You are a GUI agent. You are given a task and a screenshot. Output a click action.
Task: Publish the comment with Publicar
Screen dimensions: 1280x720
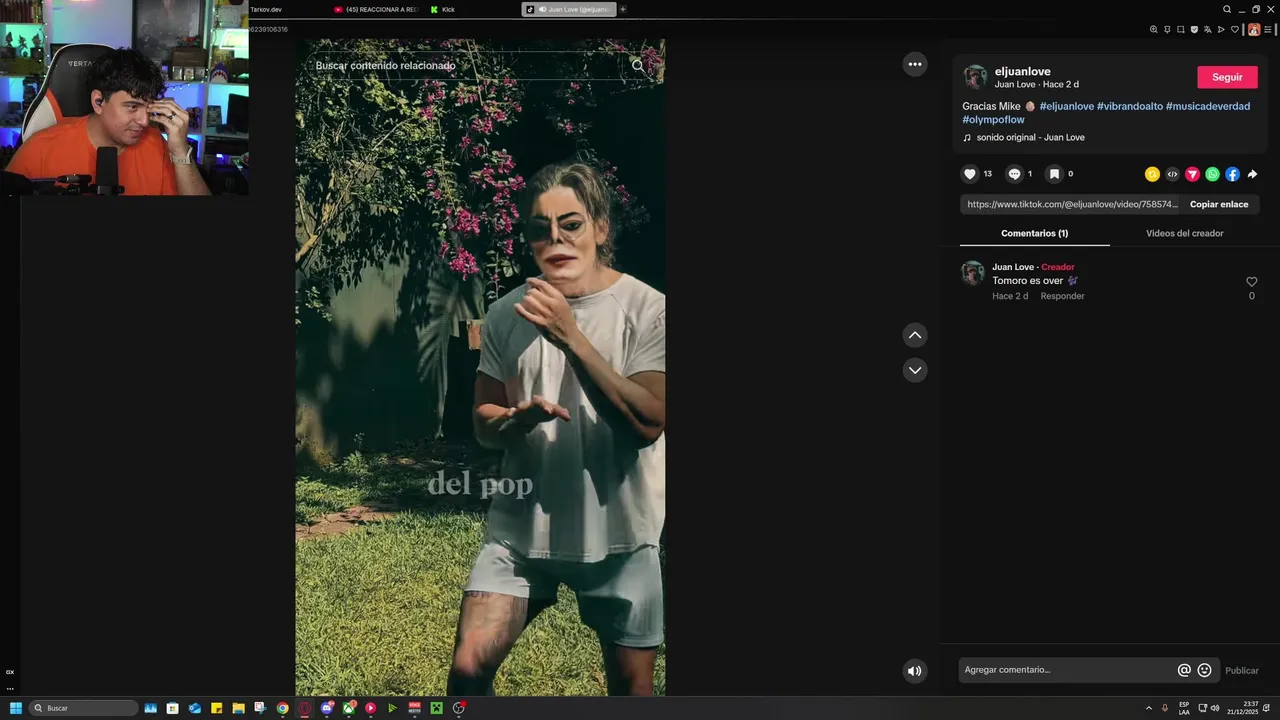(x=1241, y=671)
